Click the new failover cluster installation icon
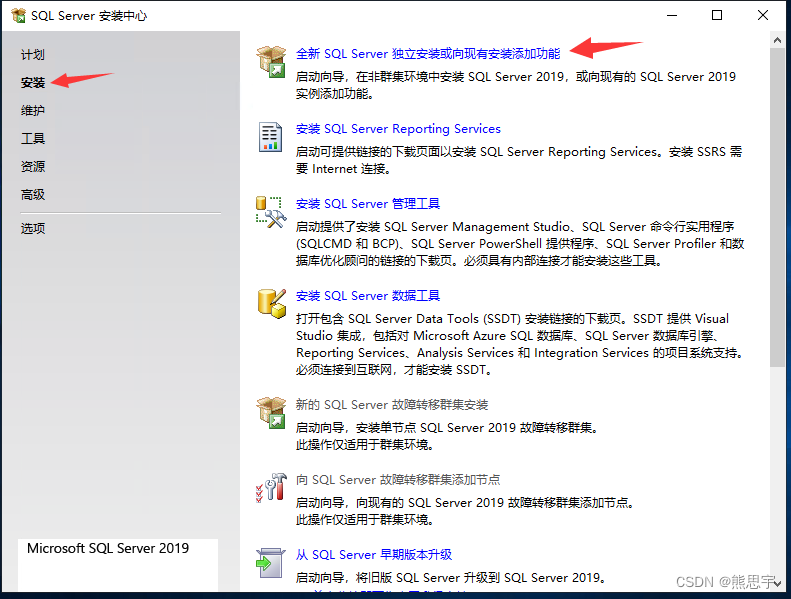Screen dimensions: 791x599 [x=270, y=412]
